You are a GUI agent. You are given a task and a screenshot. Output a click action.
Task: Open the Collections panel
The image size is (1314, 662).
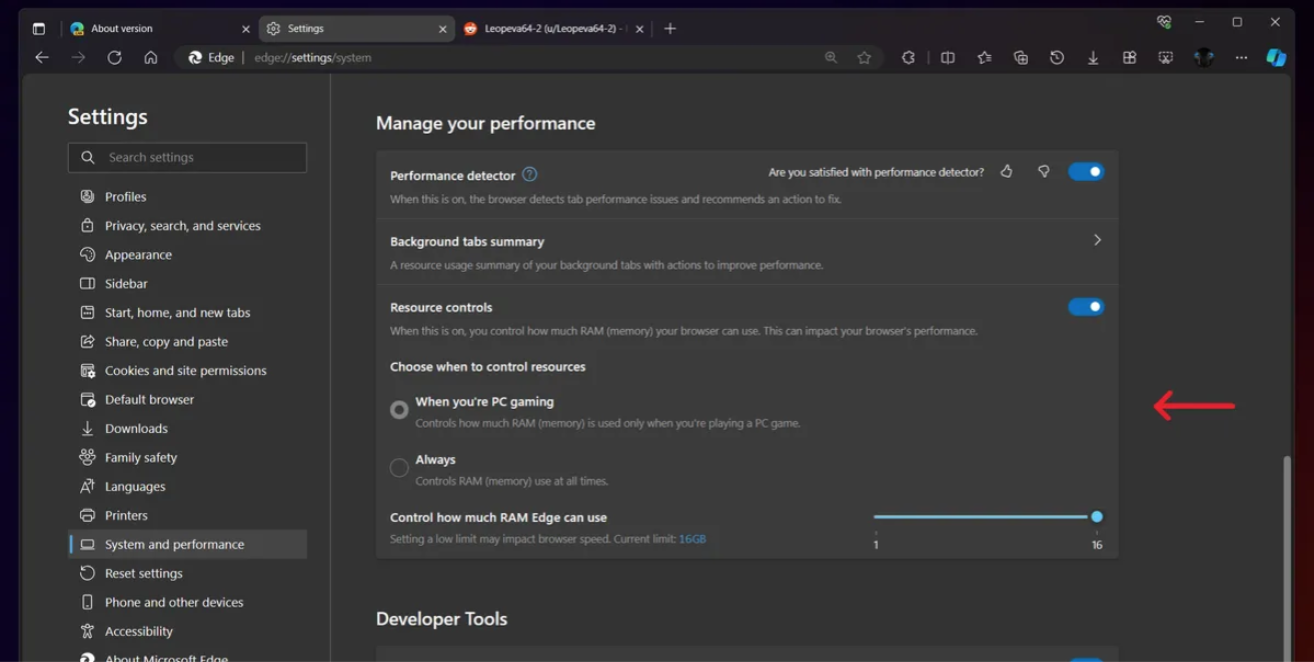[x=1020, y=57]
